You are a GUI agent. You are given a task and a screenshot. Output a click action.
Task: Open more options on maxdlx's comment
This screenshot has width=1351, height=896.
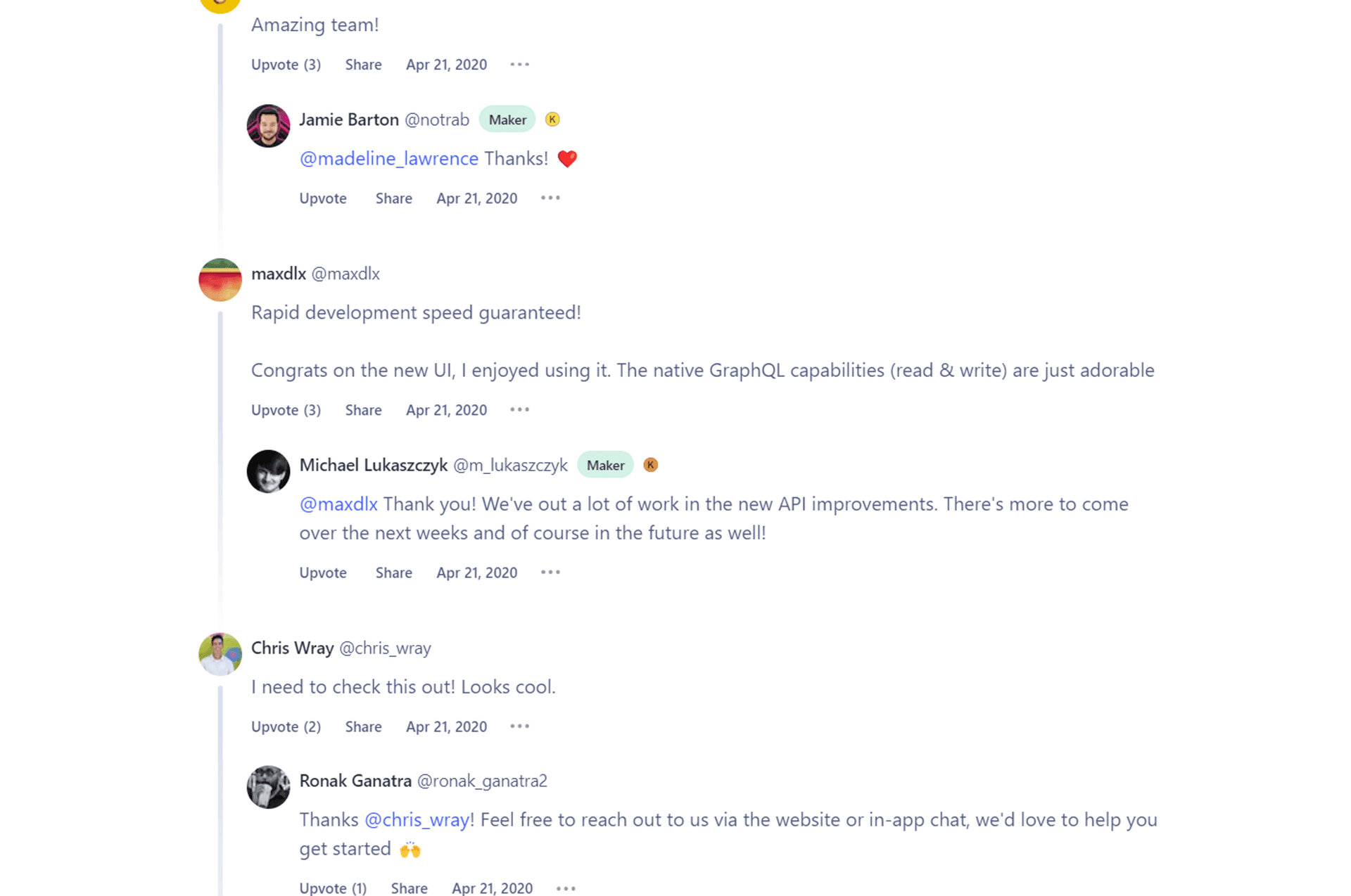(x=519, y=410)
